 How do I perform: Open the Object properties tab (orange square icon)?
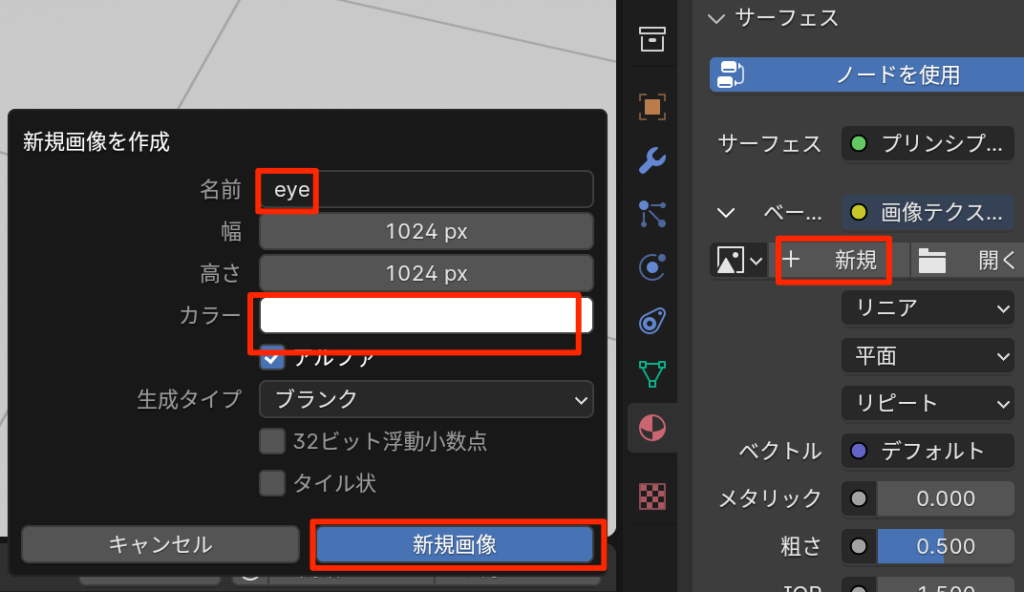click(x=652, y=106)
